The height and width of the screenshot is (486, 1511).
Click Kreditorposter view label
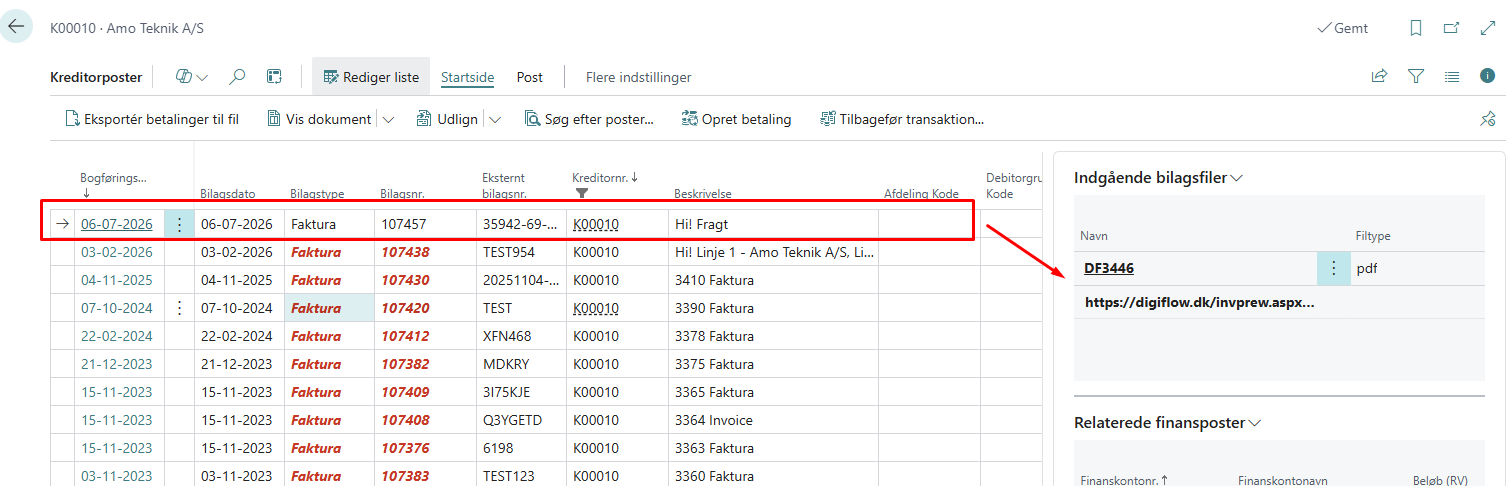pos(96,77)
